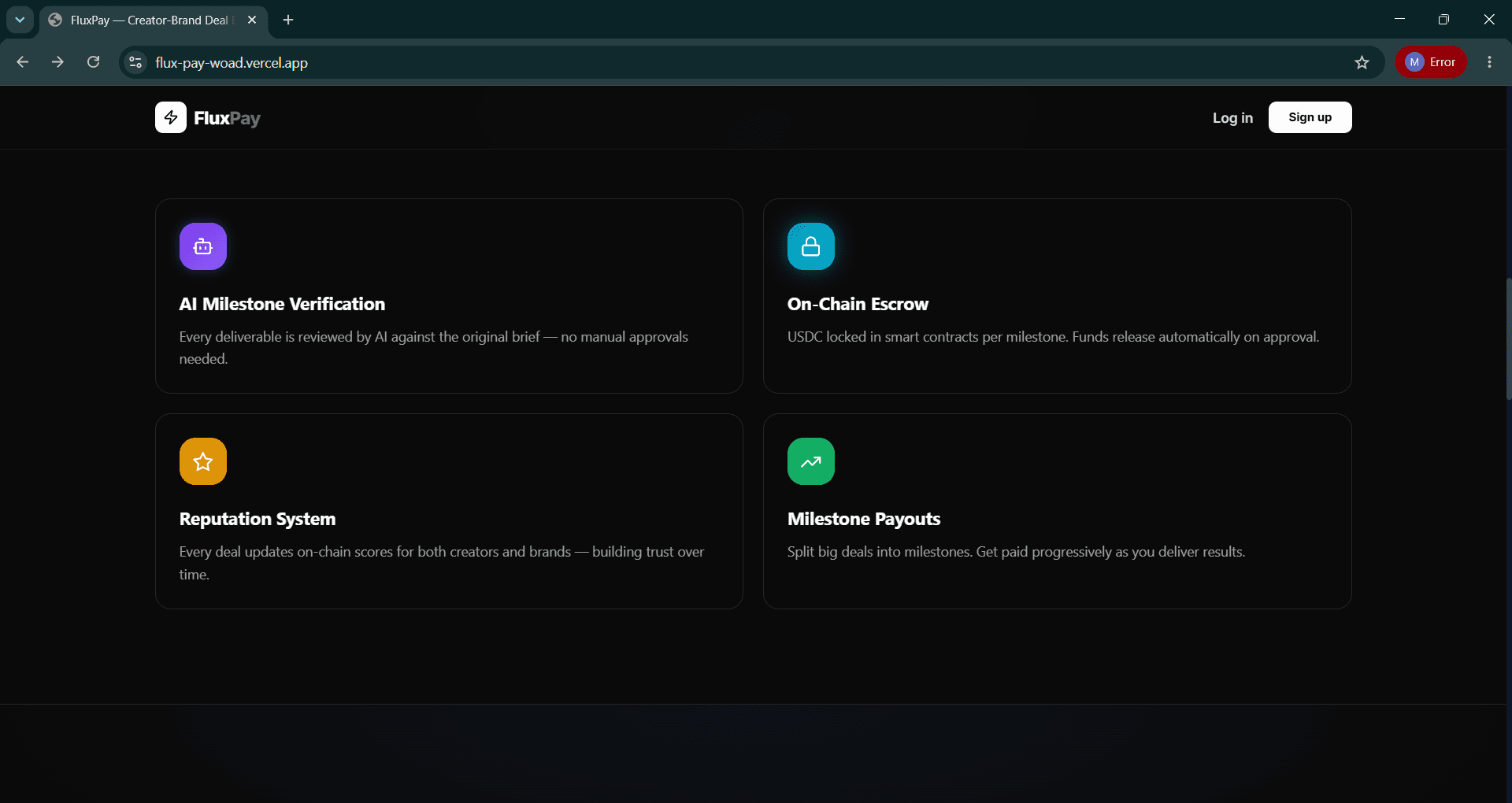1512x803 pixels.
Task: Reload the page using the refresh icon
Action: click(93, 62)
